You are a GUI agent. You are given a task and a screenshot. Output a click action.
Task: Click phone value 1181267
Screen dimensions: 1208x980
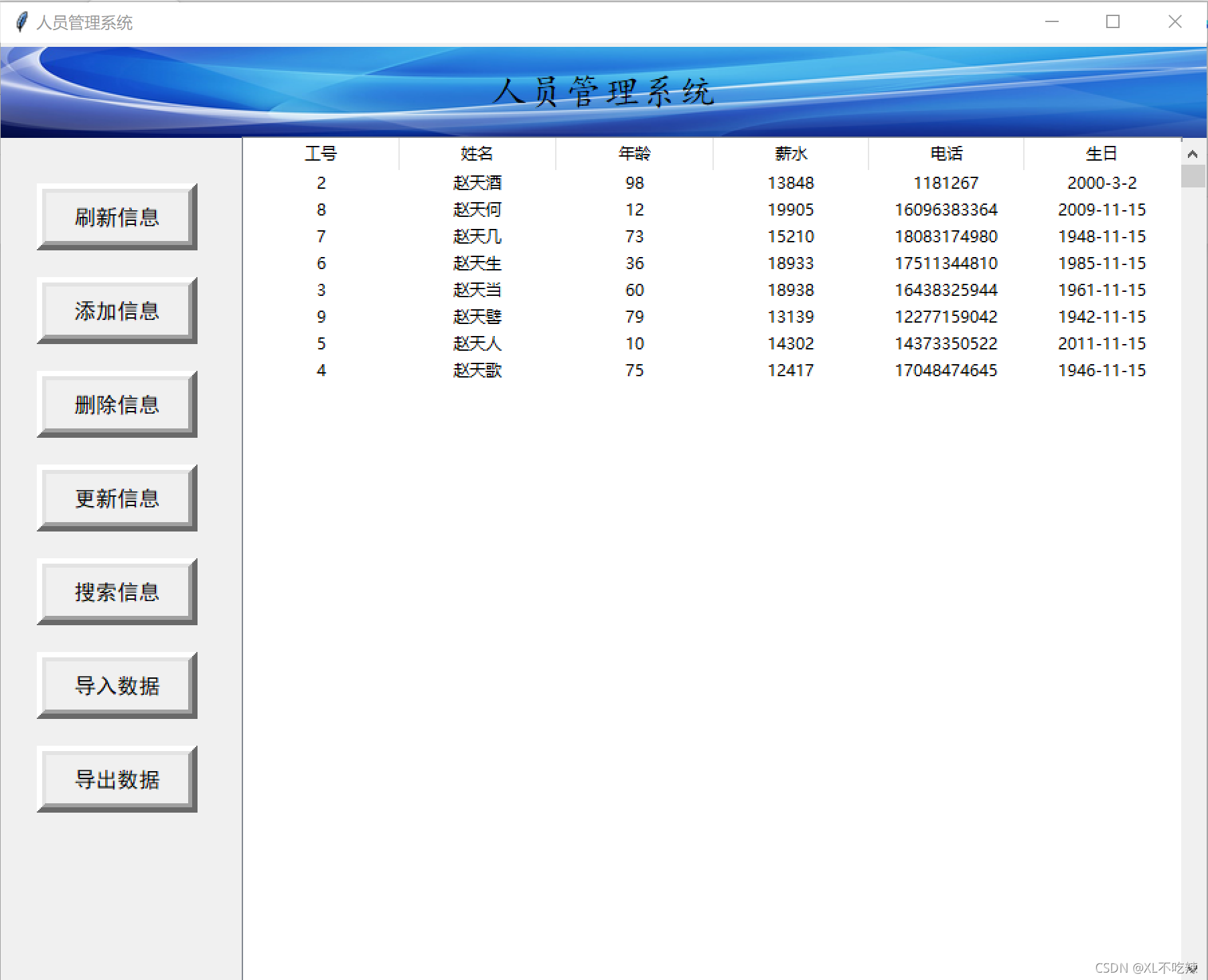[x=946, y=183]
